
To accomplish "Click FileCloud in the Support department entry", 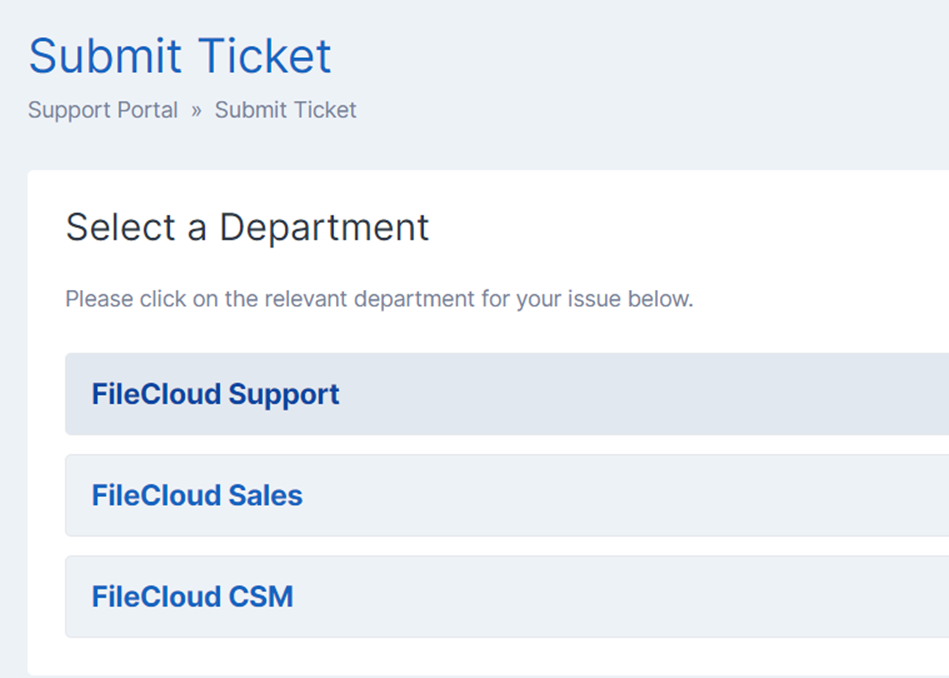I will tap(156, 394).
